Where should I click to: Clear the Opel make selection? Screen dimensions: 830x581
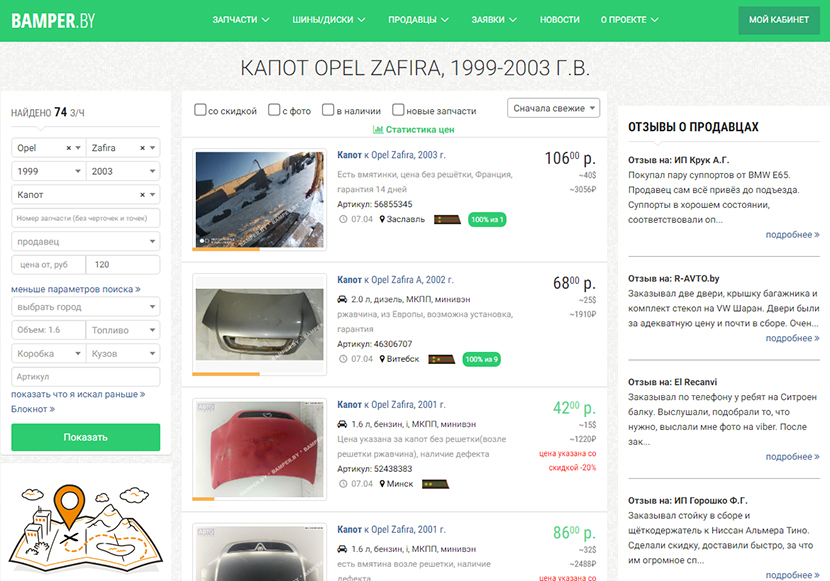tap(69, 148)
